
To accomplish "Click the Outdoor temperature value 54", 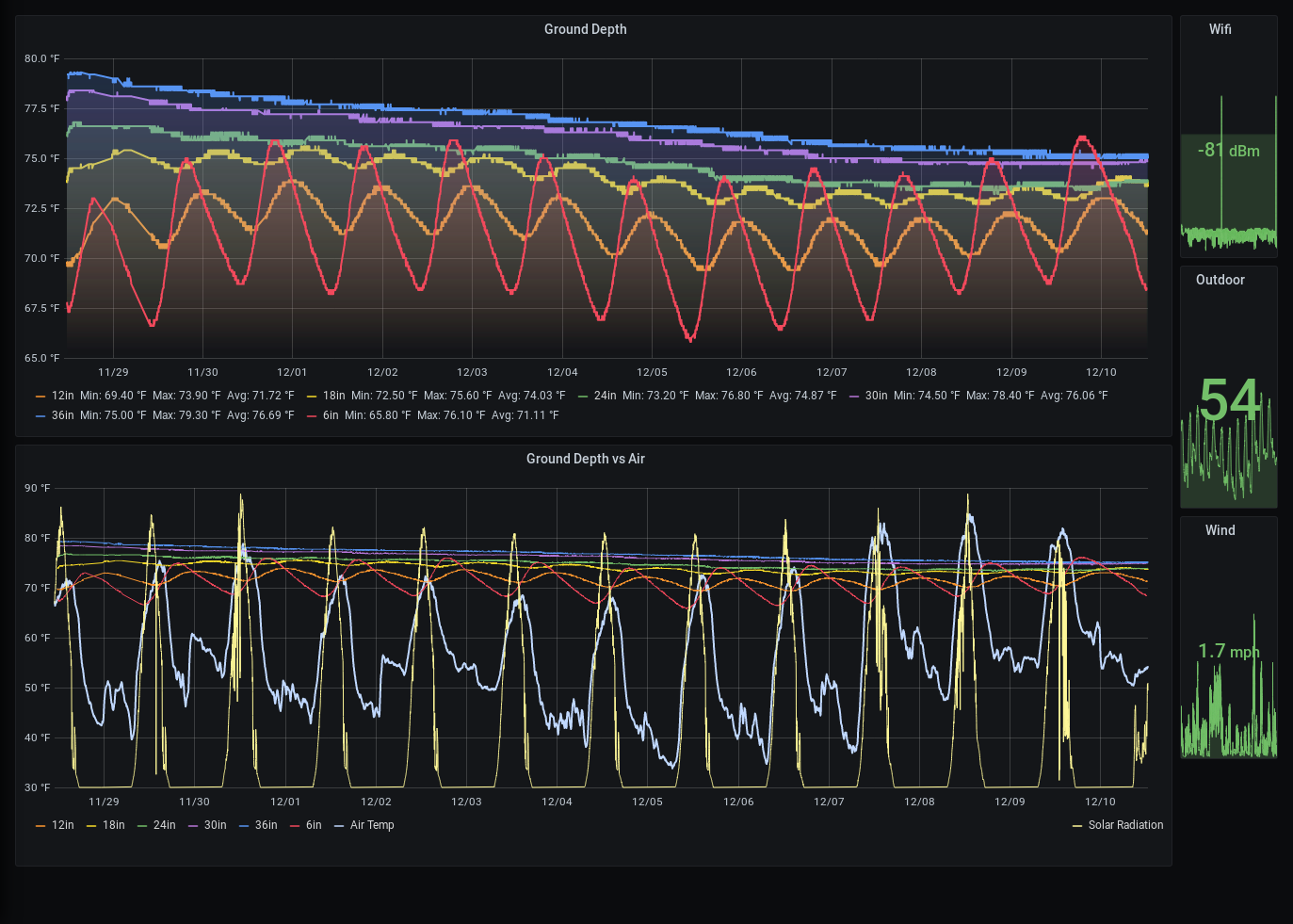I will click(x=1229, y=400).
